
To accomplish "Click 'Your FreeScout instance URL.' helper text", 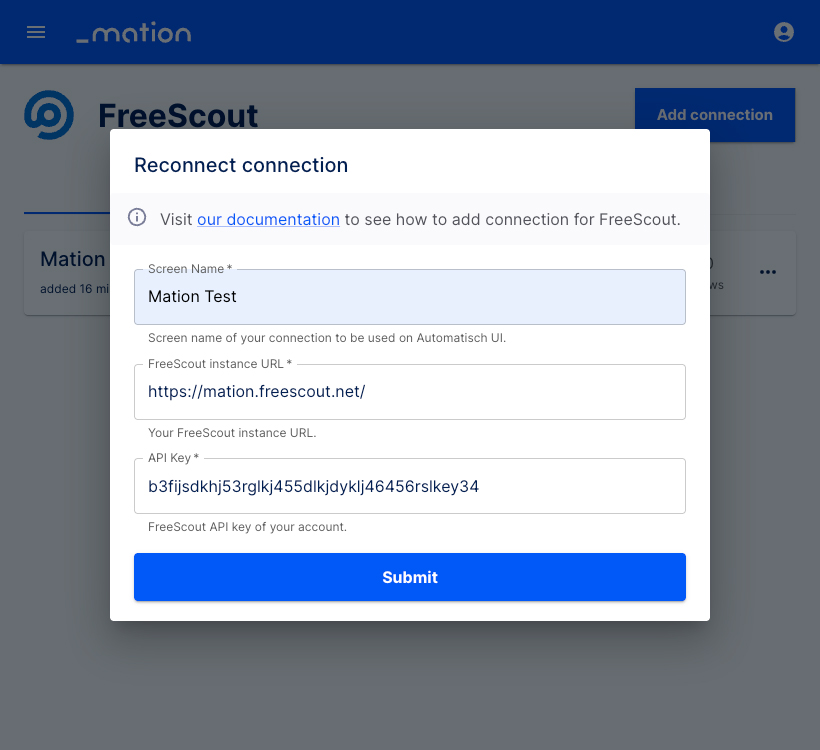I will tap(232, 433).
